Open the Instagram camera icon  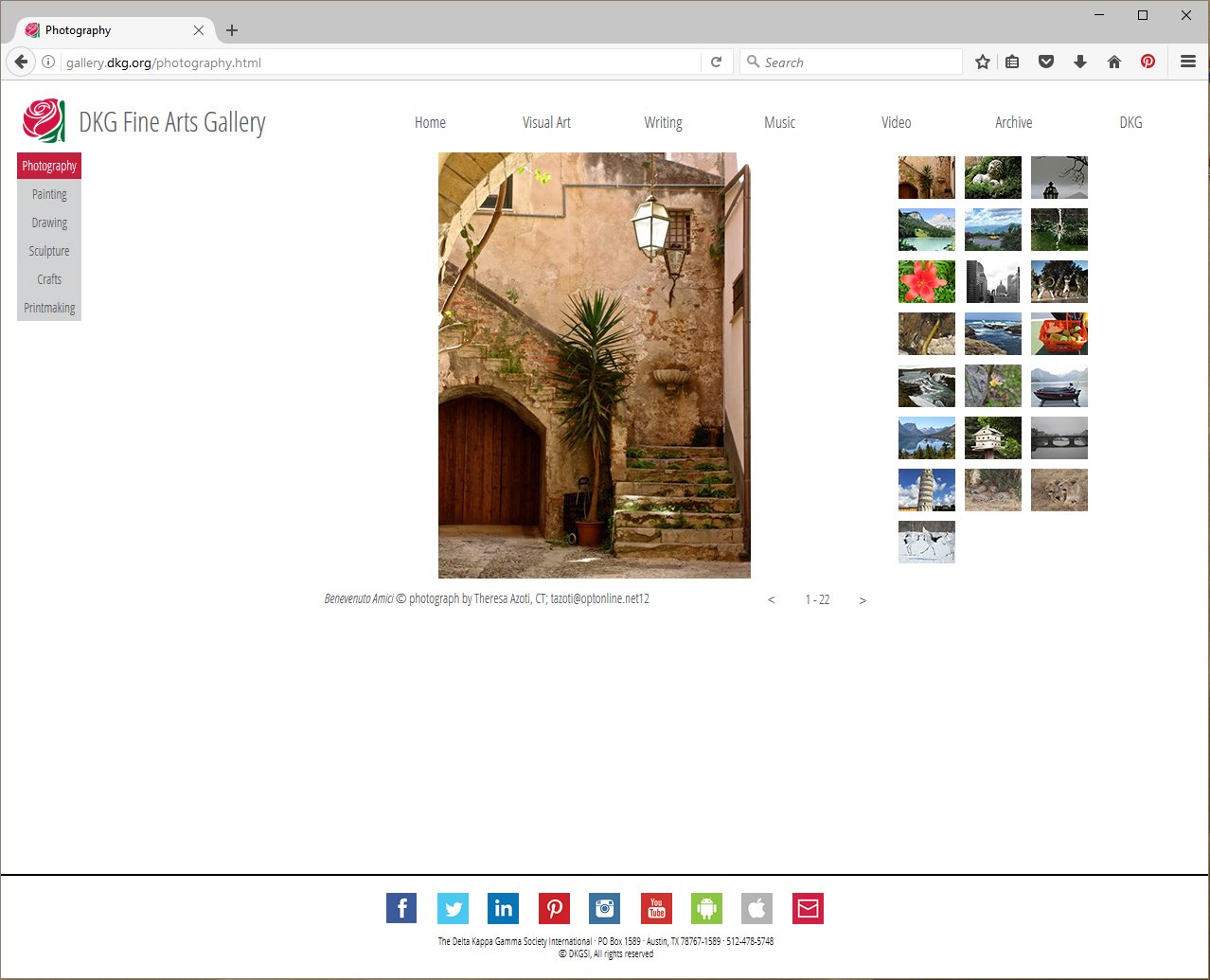click(x=604, y=908)
